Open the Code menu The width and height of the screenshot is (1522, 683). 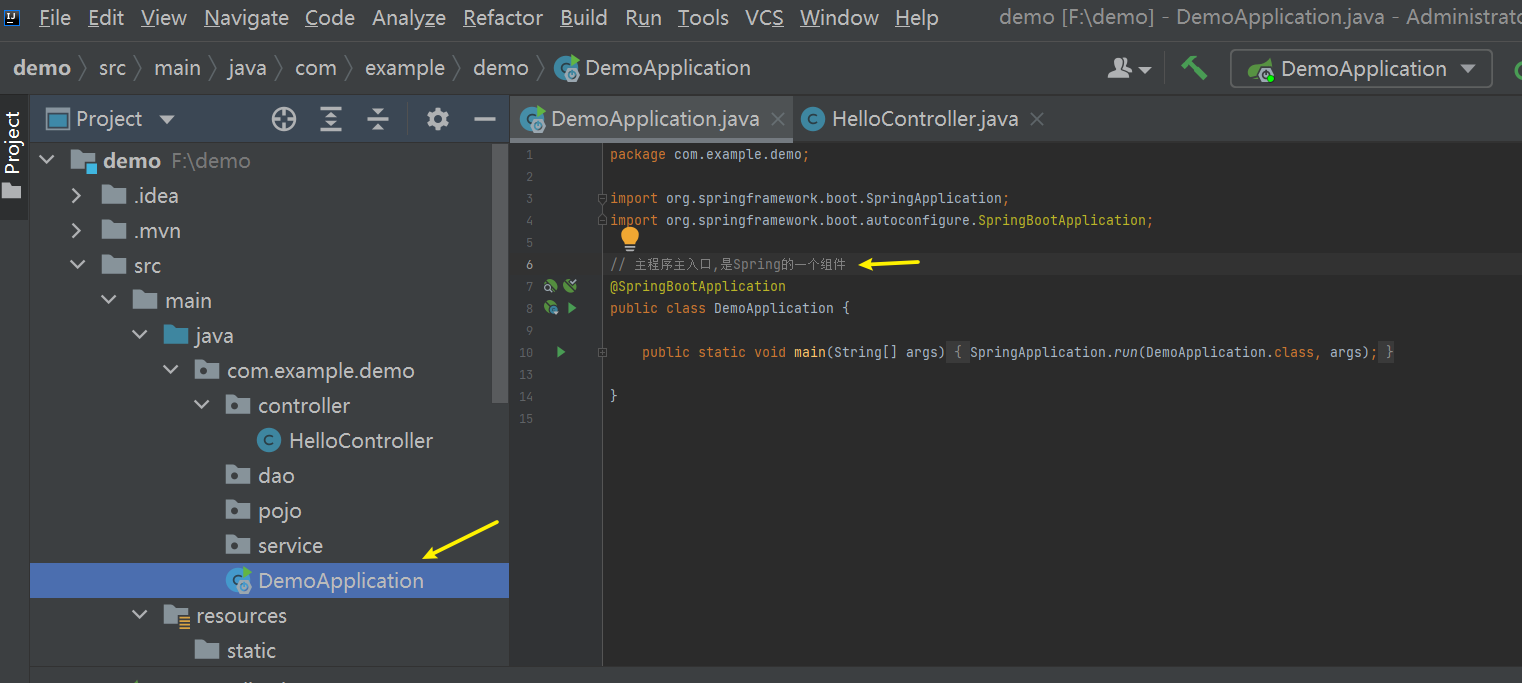[x=330, y=18]
